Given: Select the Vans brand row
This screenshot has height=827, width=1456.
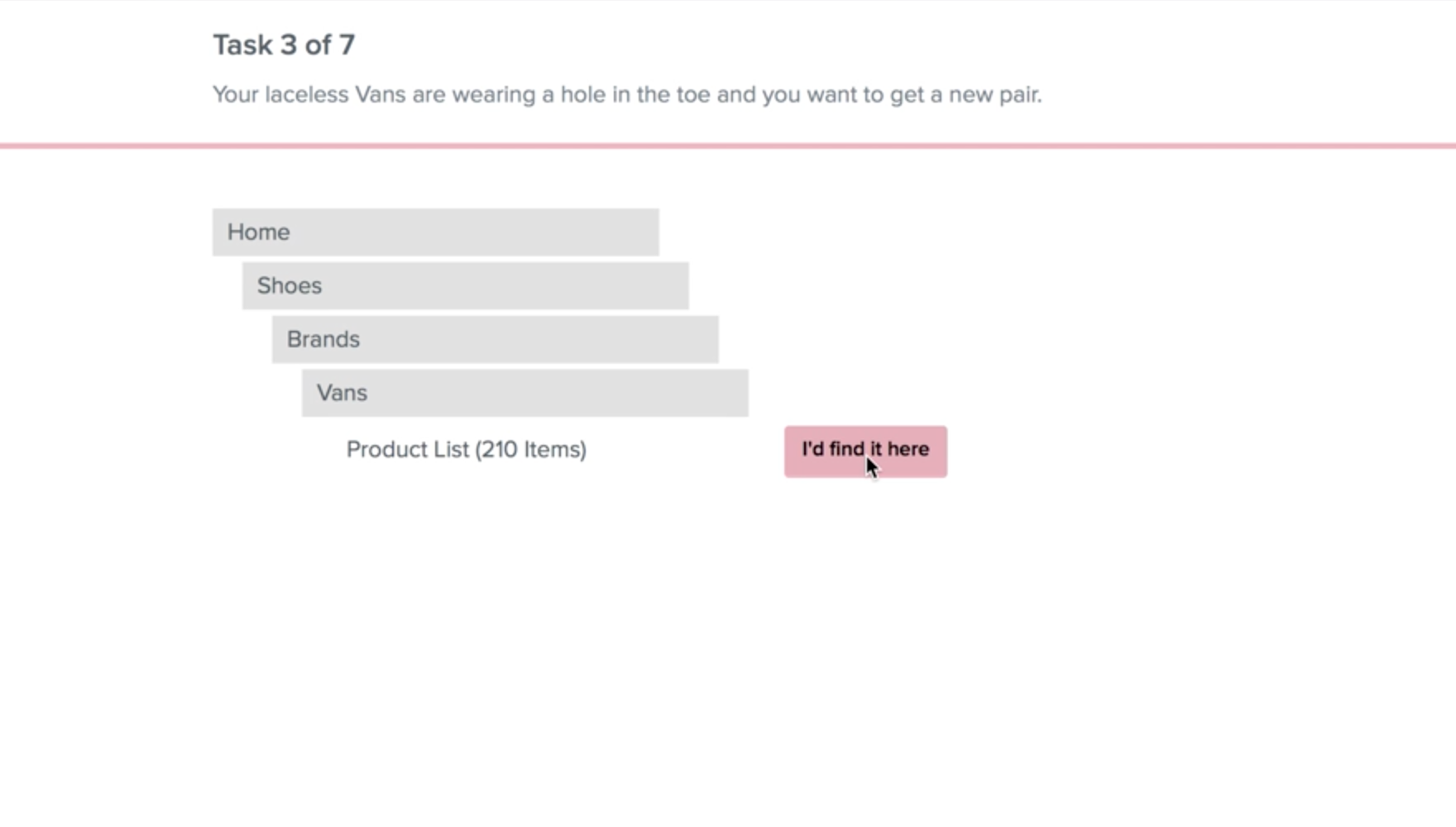Looking at the screenshot, I should pos(524,393).
